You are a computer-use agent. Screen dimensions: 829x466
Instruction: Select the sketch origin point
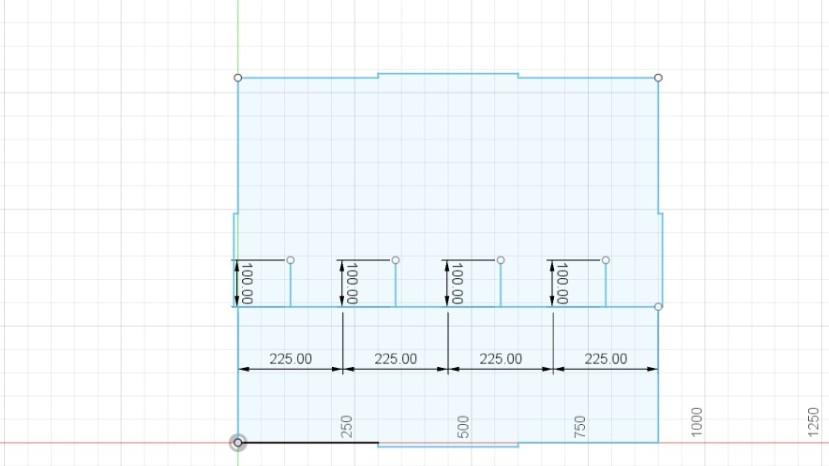[238, 442]
